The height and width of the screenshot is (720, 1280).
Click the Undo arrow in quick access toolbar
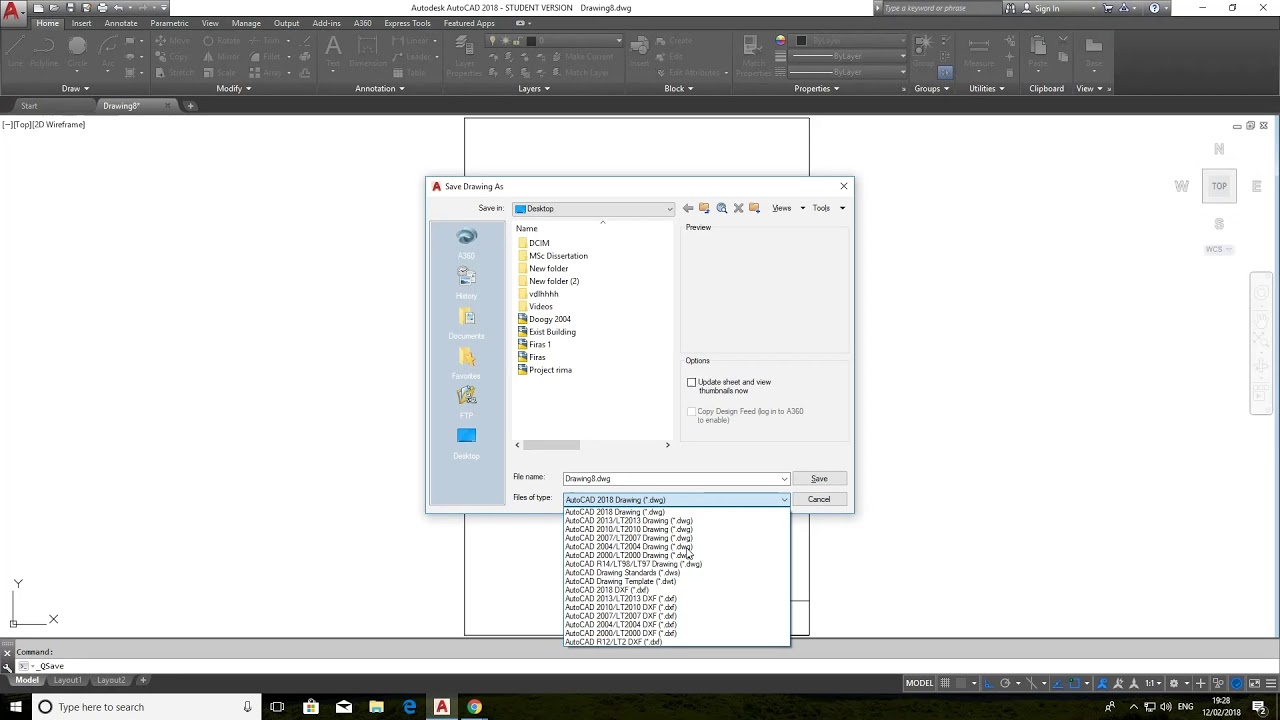pyautogui.click(x=119, y=8)
